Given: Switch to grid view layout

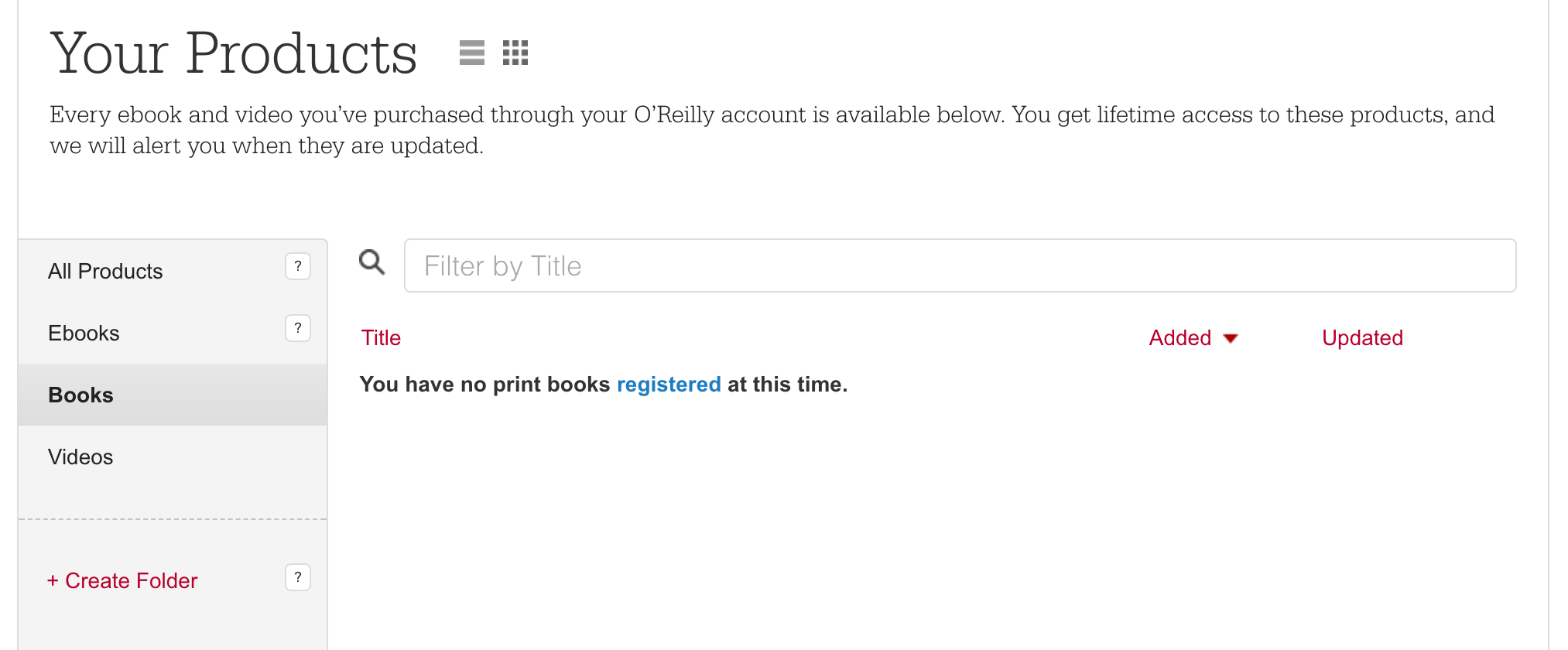Looking at the screenshot, I should [x=515, y=53].
